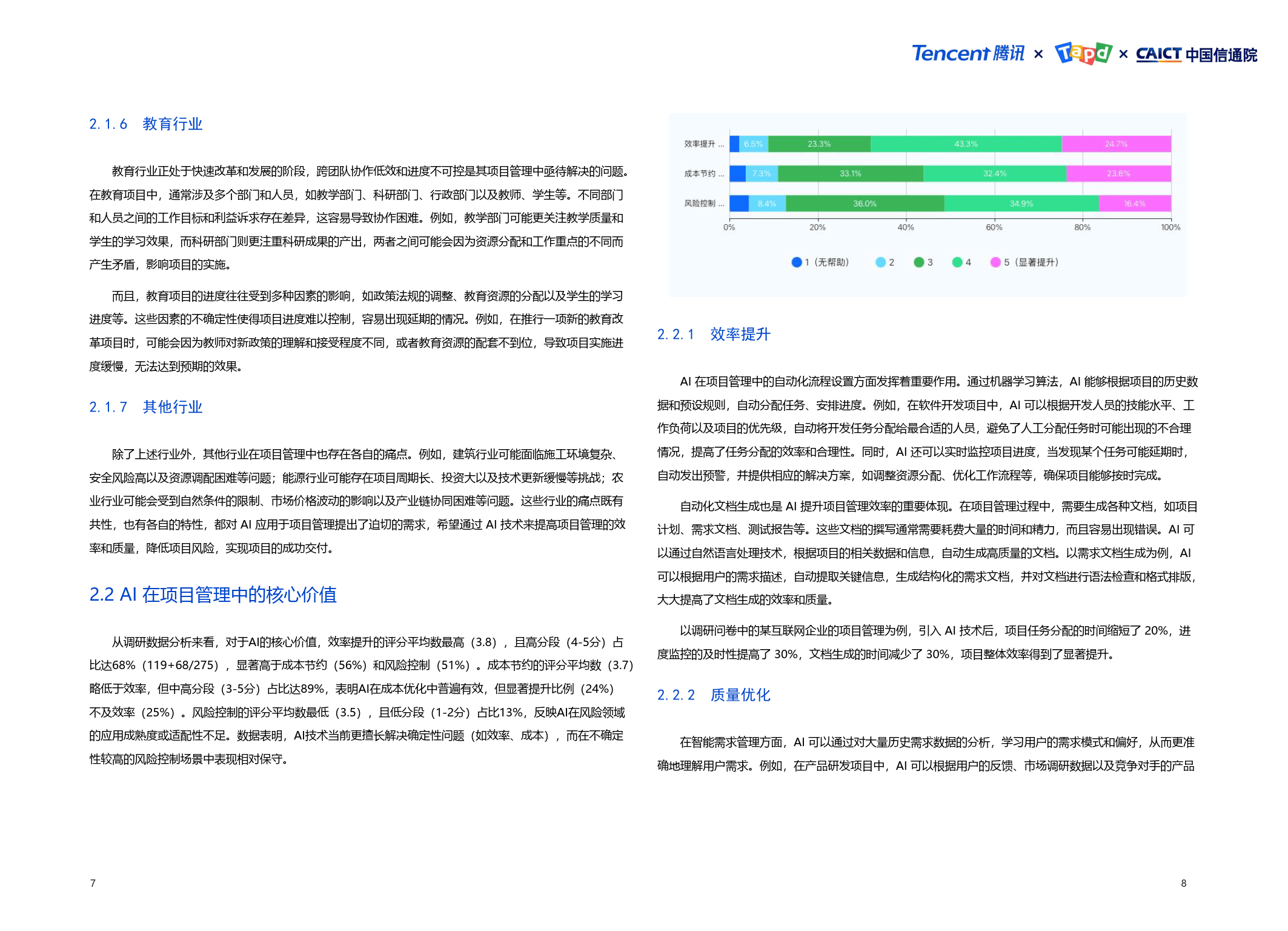
Task: Open the 2.2.2 质量优化 section heading
Action: (714, 695)
